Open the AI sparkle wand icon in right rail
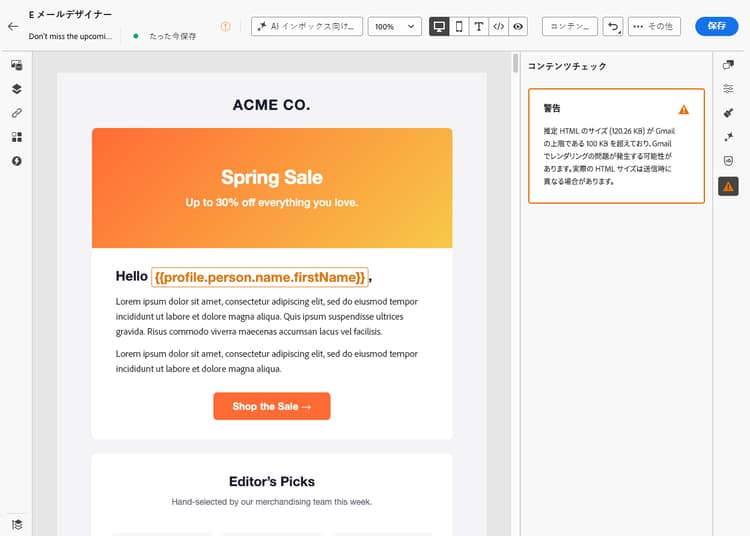The height and width of the screenshot is (536, 750). point(728,137)
